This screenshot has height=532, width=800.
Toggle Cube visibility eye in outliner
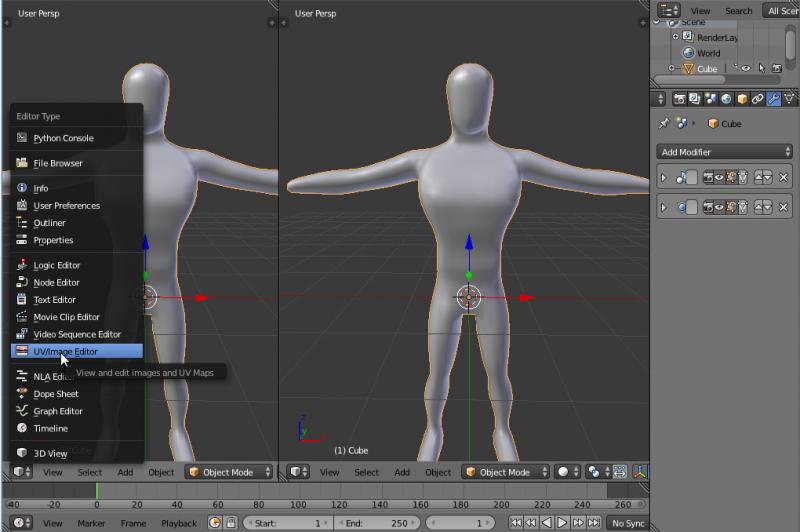pos(745,69)
